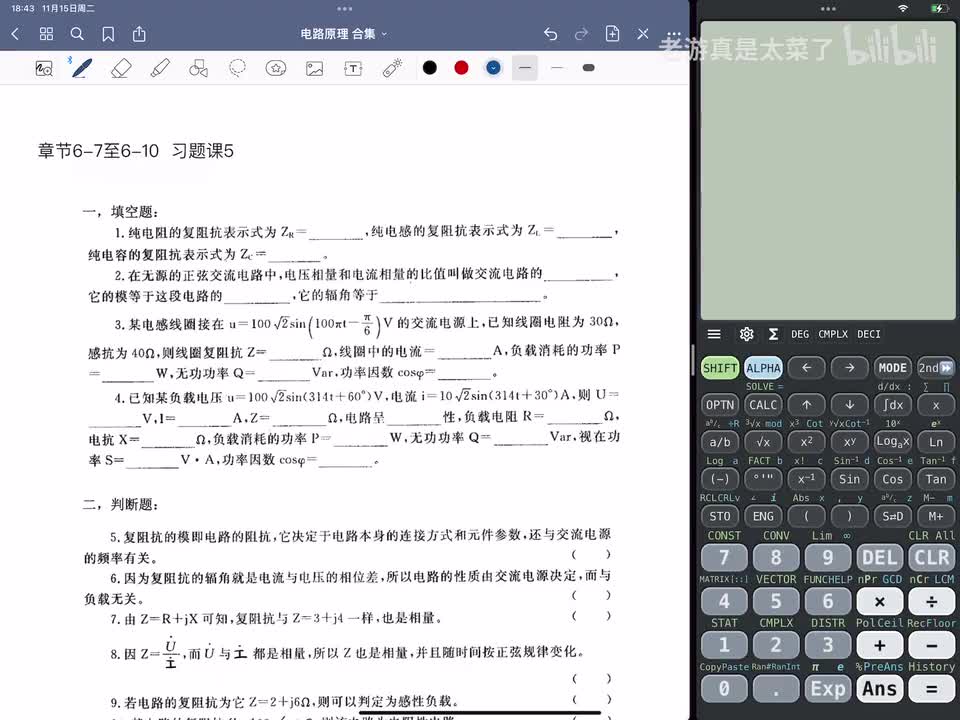960x720 pixels.
Task: Open the share/export icon
Action: [x=140, y=34]
